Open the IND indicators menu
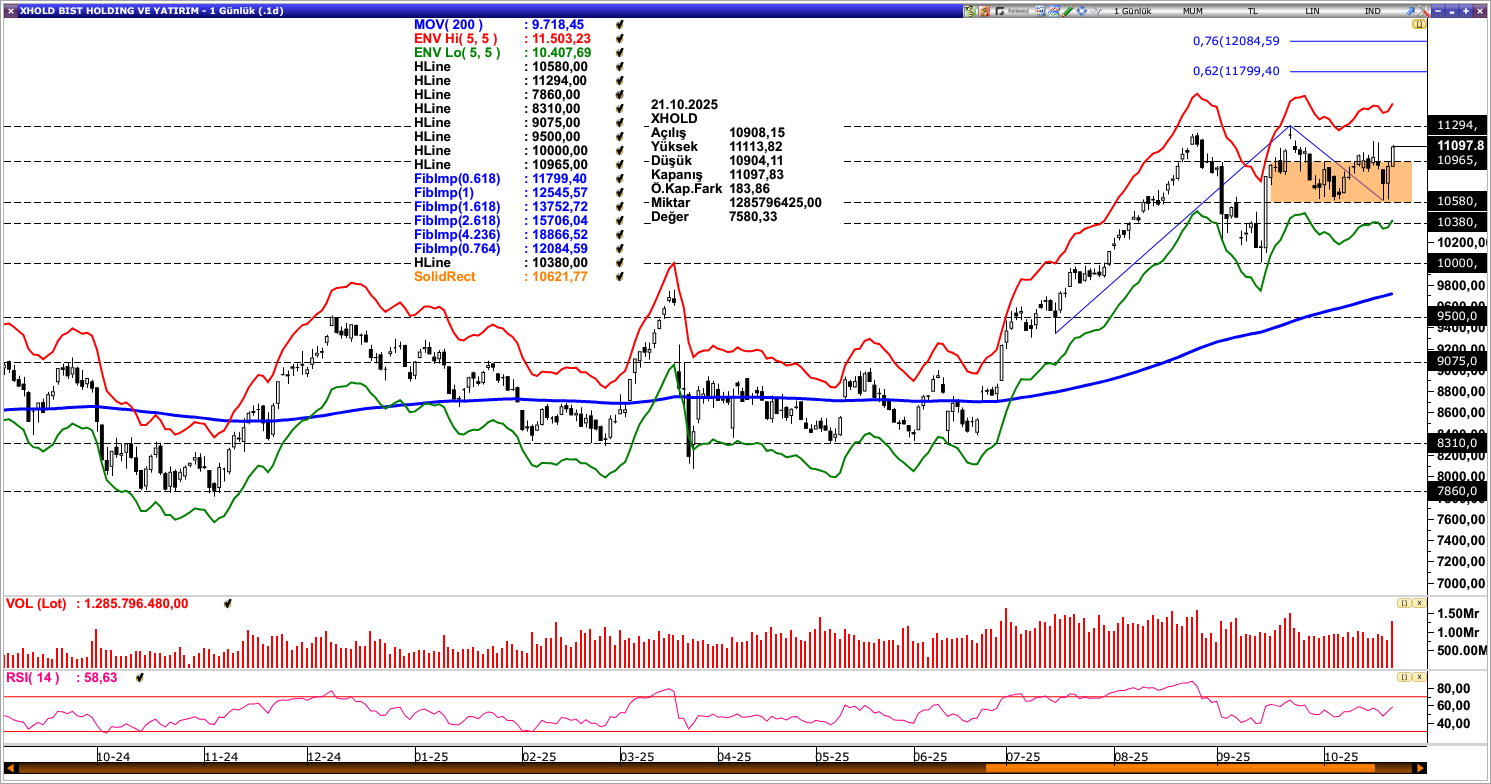The height and width of the screenshot is (784, 1491). pyautogui.click(x=1372, y=11)
